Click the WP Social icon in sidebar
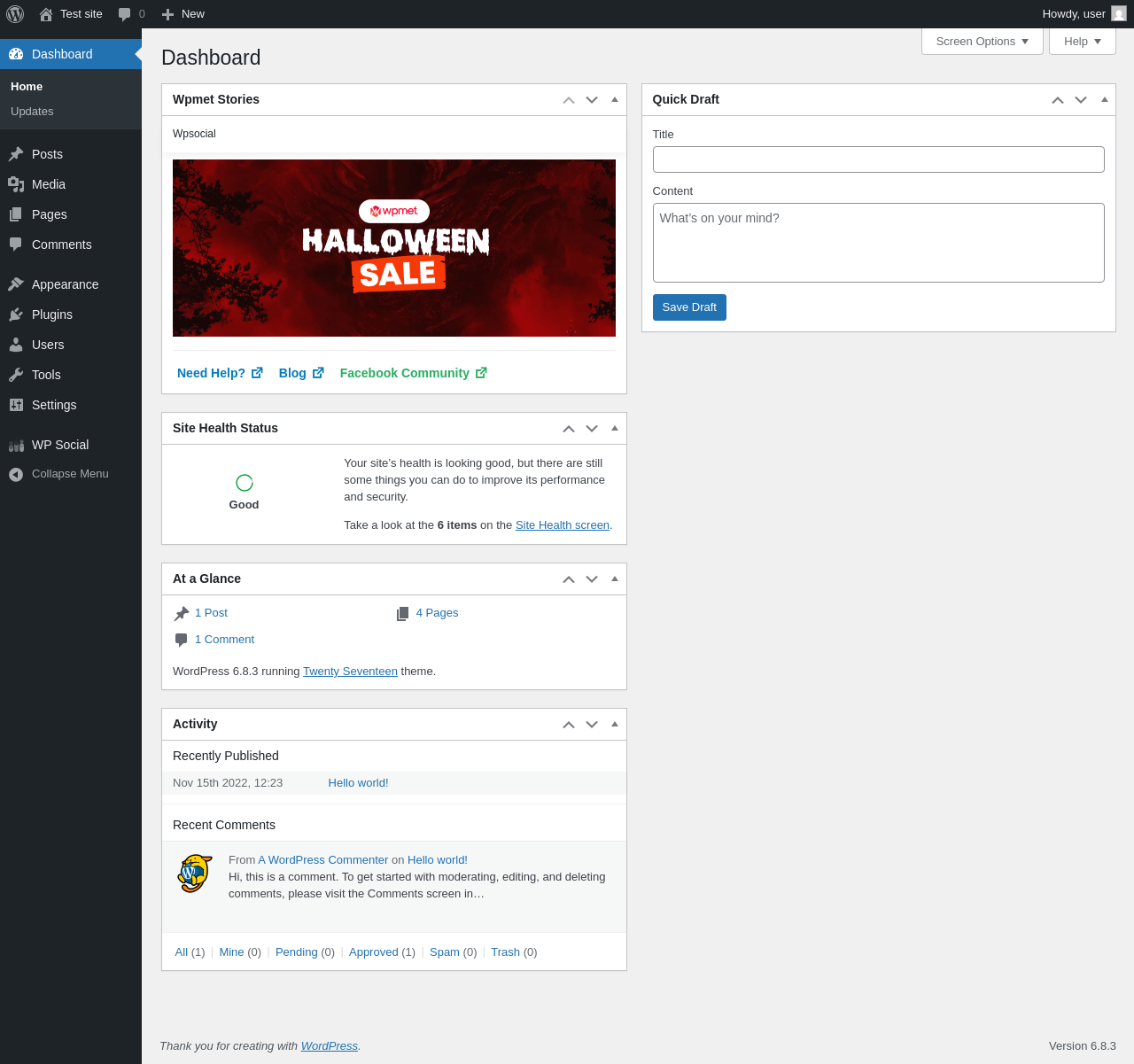This screenshot has width=1134, height=1064. pyautogui.click(x=16, y=445)
